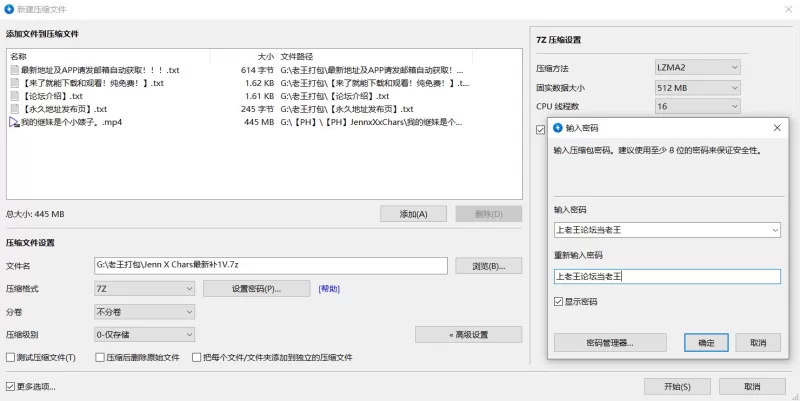Viewport: 800px width, 401px height.
Task: Open 压缩方法 LZMA2 dropdown
Action: [x=697, y=67]
